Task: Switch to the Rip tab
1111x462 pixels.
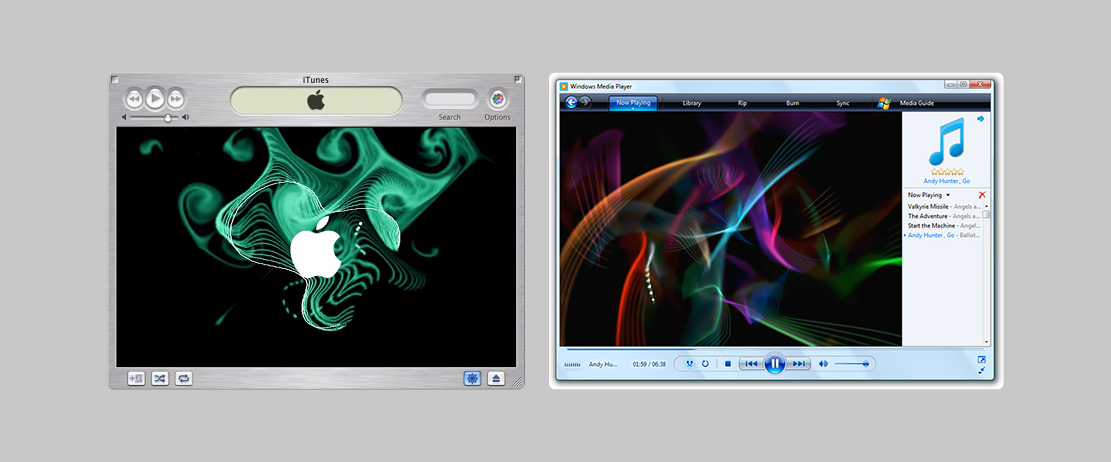Action: pyautogui.click(x=743, y=103)
